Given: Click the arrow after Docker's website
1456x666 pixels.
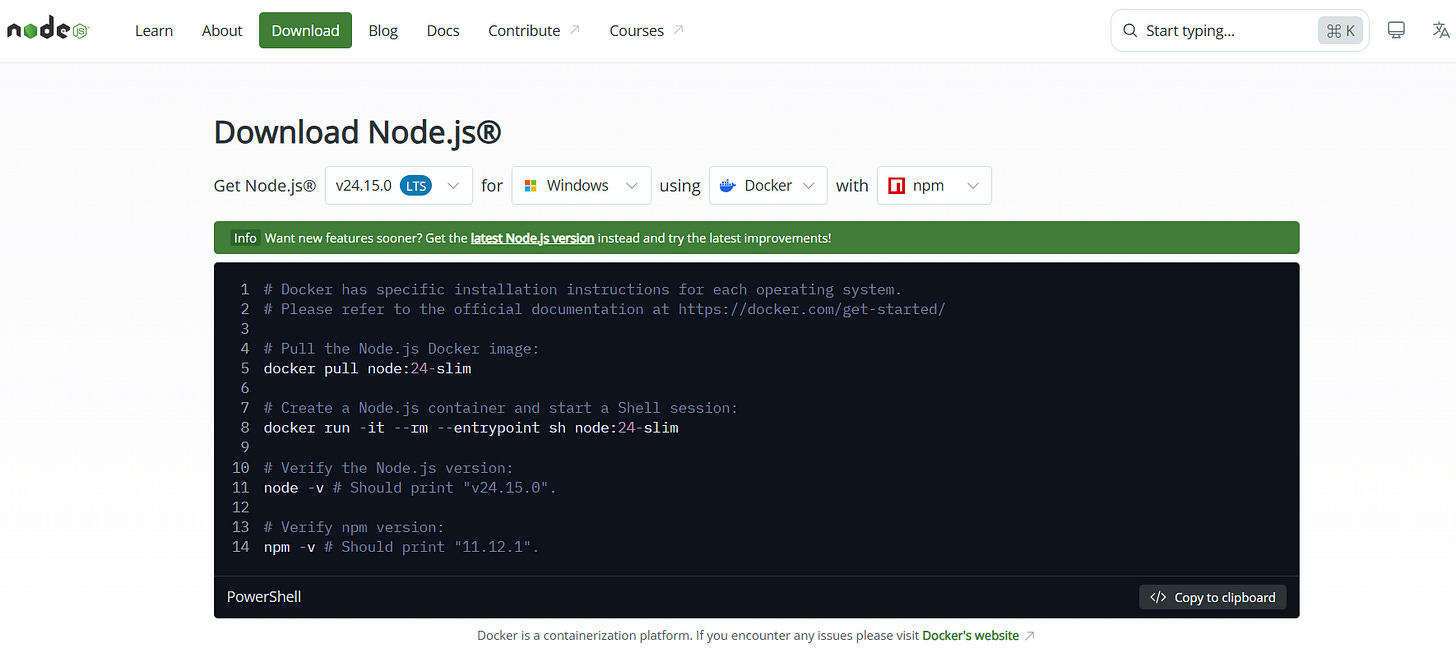Looking at the screenshot, I should click(1030, 635).
